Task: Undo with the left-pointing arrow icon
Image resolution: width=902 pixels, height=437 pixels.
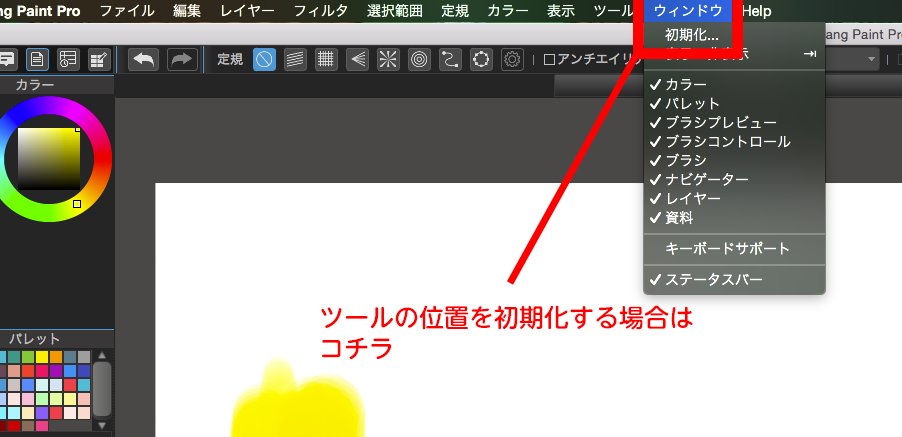Action: pos(143,59)
